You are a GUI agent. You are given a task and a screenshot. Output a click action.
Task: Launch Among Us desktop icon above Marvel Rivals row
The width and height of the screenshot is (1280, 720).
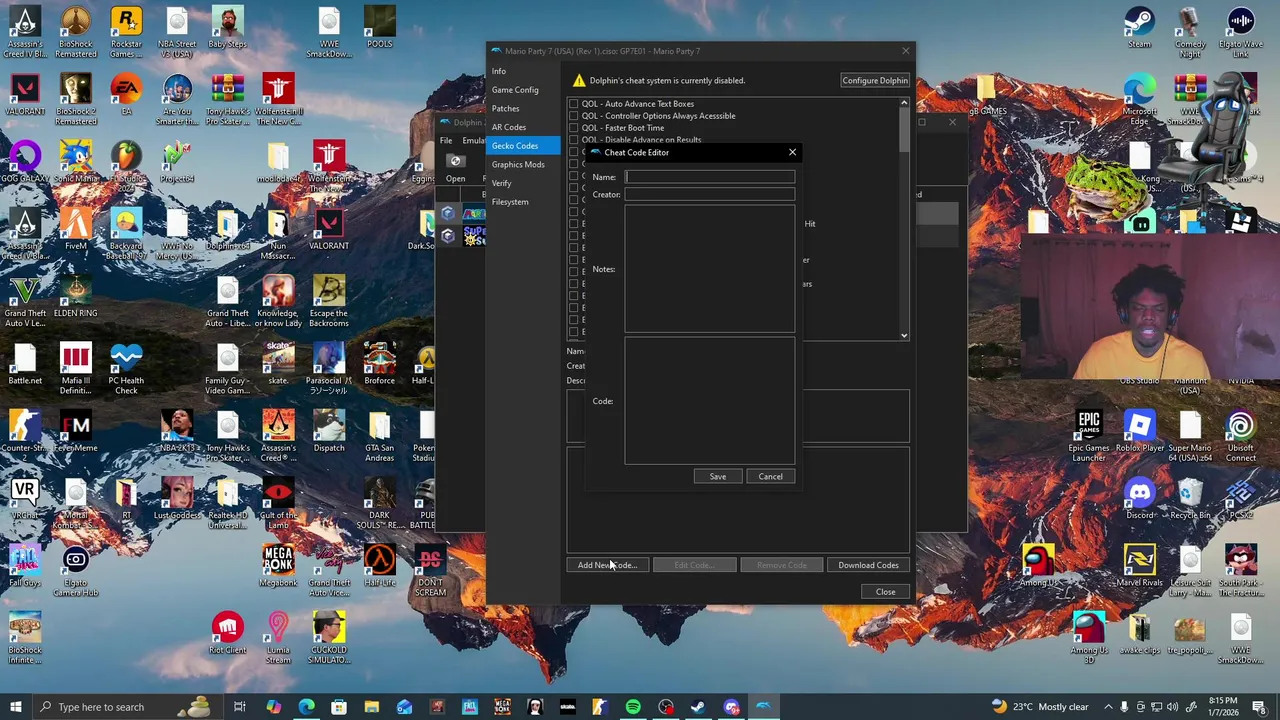pyautogui.click(x=1038, y=565)
